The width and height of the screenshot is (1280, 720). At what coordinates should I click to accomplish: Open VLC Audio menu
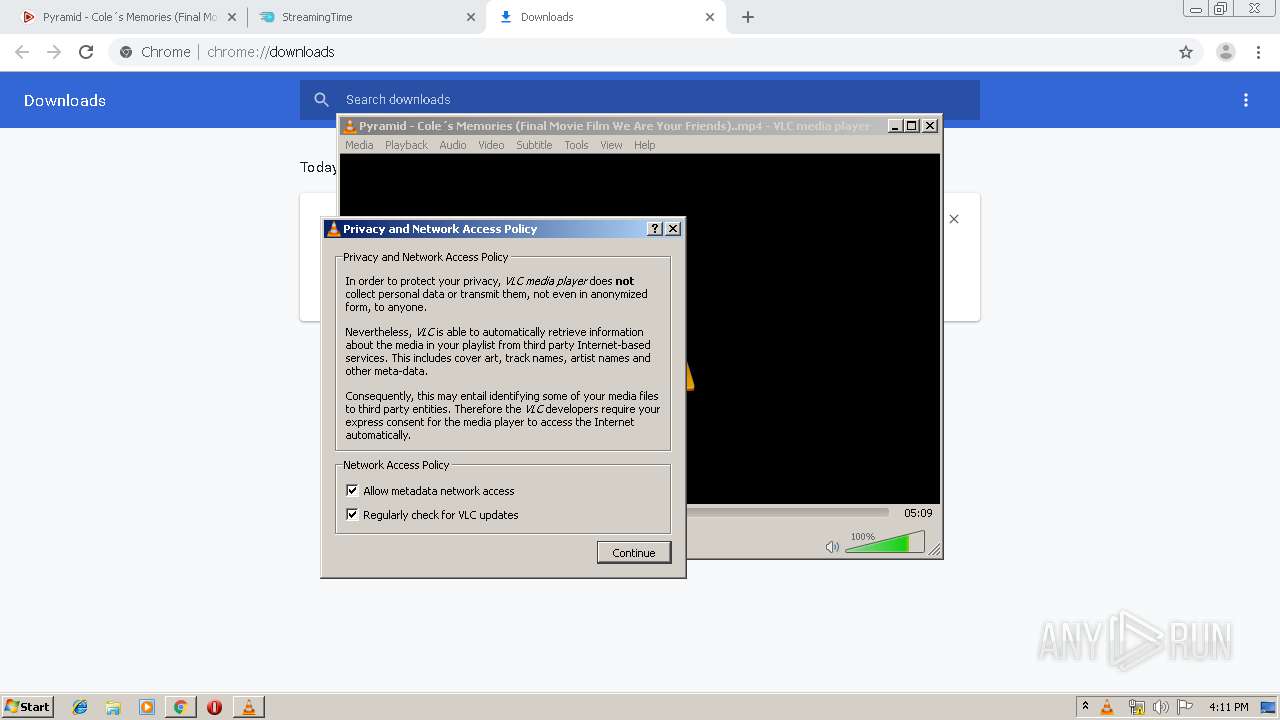tap(453, 145)
